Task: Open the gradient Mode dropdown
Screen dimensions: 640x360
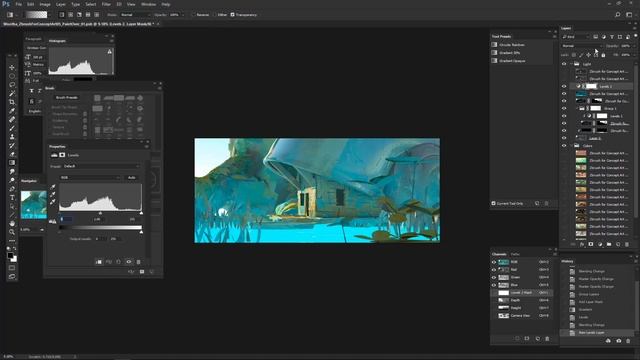Action: click(x=136, y=15)
